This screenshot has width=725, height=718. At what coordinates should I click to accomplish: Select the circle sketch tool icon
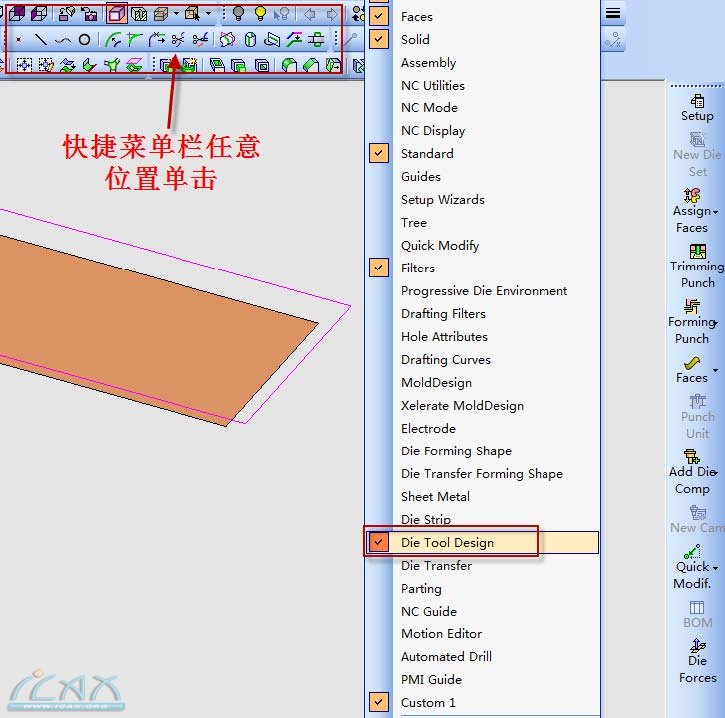click(84, 40)
